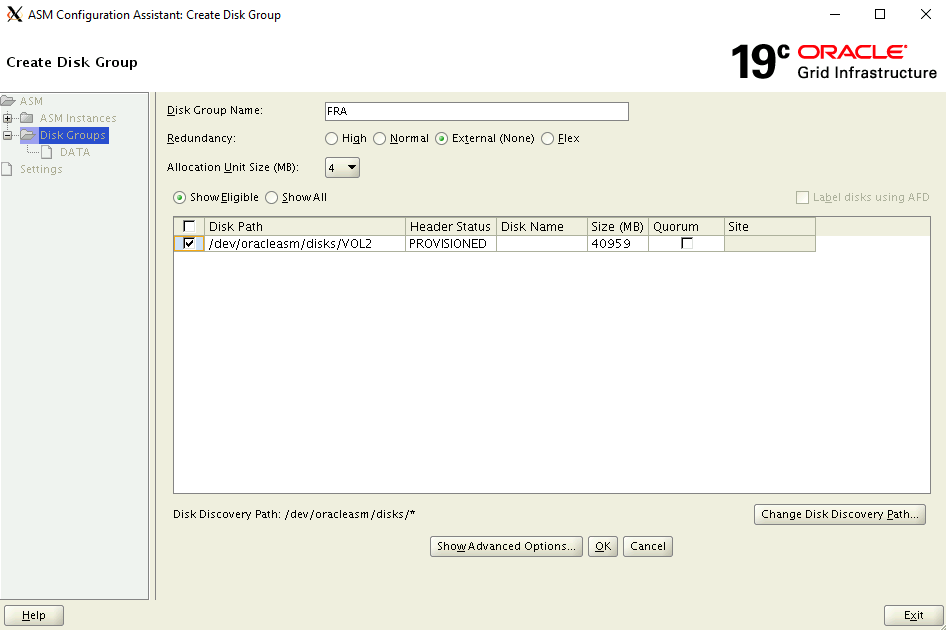
Task: Click the Site column header
Action: [x=770, y=226]
